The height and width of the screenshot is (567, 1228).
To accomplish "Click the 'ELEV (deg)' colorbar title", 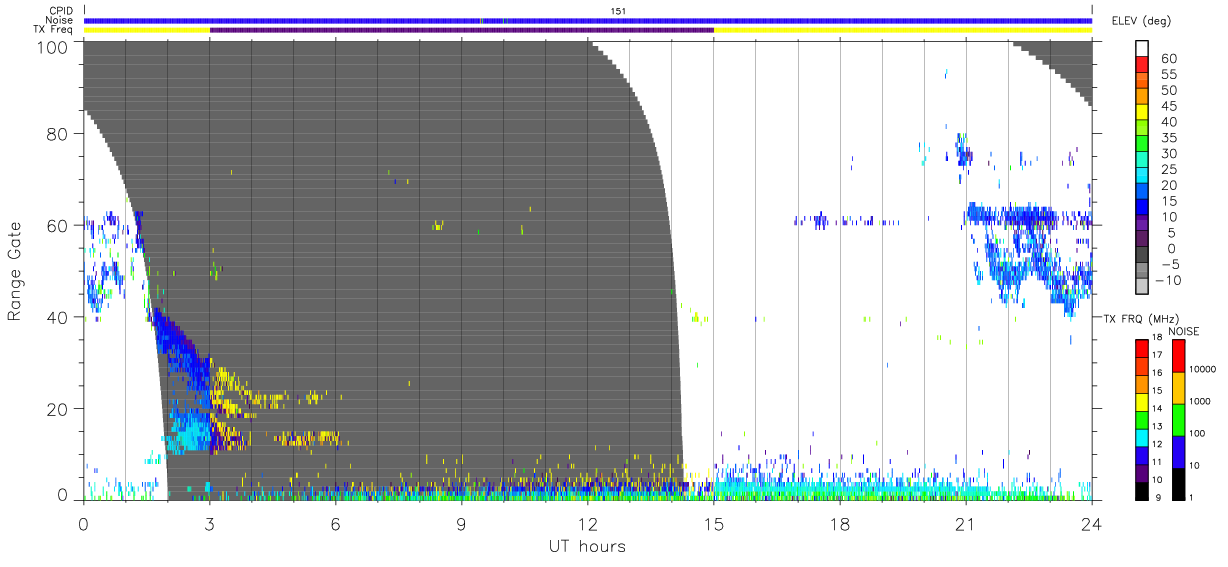I will point(1142,21).
